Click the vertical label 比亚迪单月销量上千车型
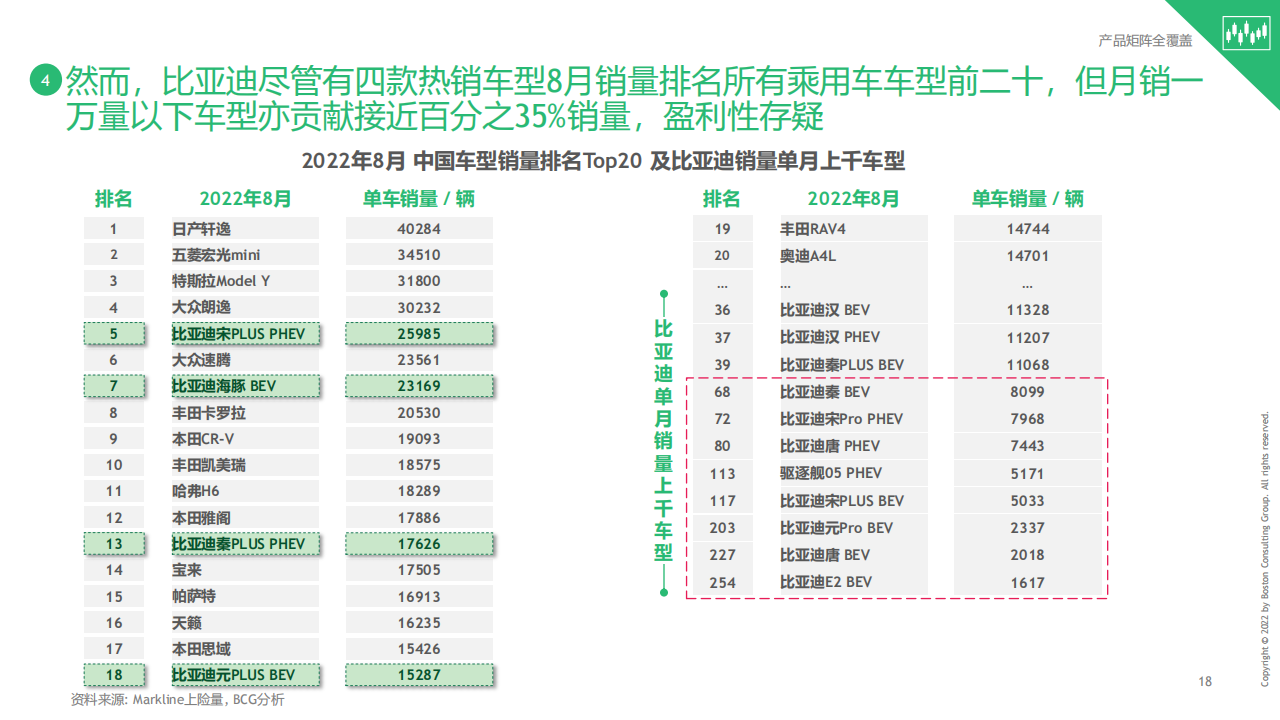 pyautogui.click(x=663, y=440)
